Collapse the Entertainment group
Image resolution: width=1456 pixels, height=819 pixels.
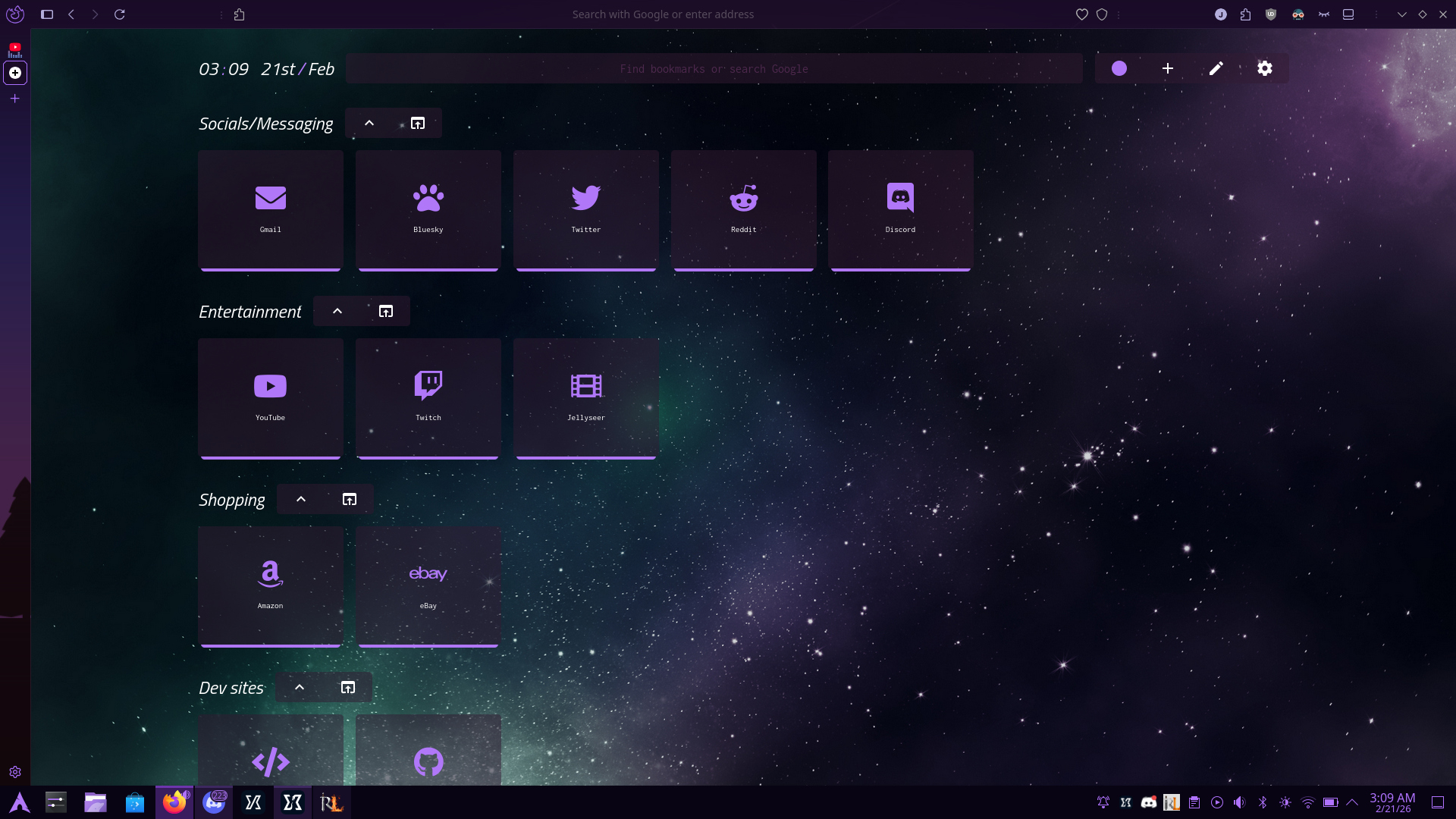337,311
